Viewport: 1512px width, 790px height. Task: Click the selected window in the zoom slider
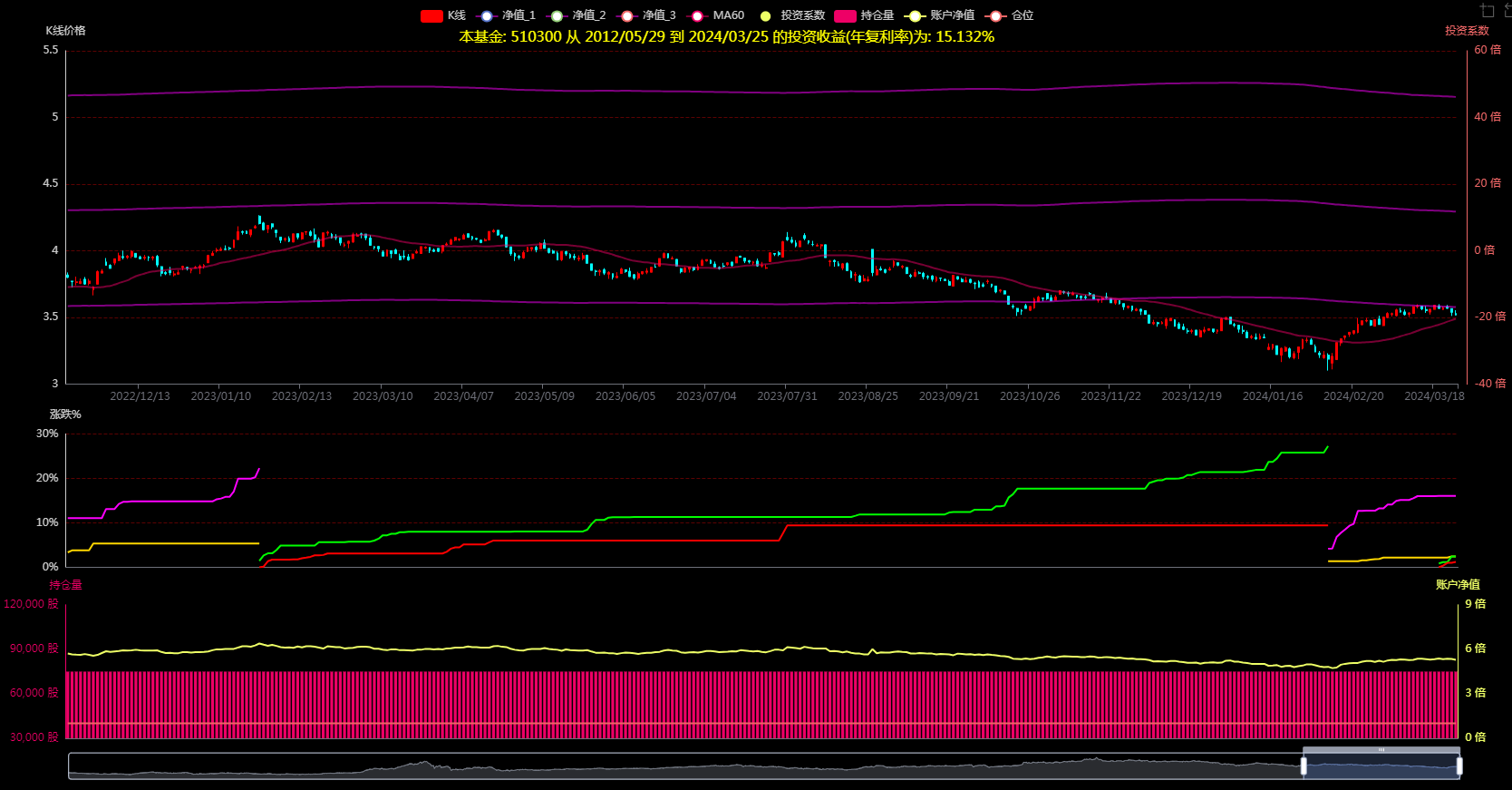1381,766
